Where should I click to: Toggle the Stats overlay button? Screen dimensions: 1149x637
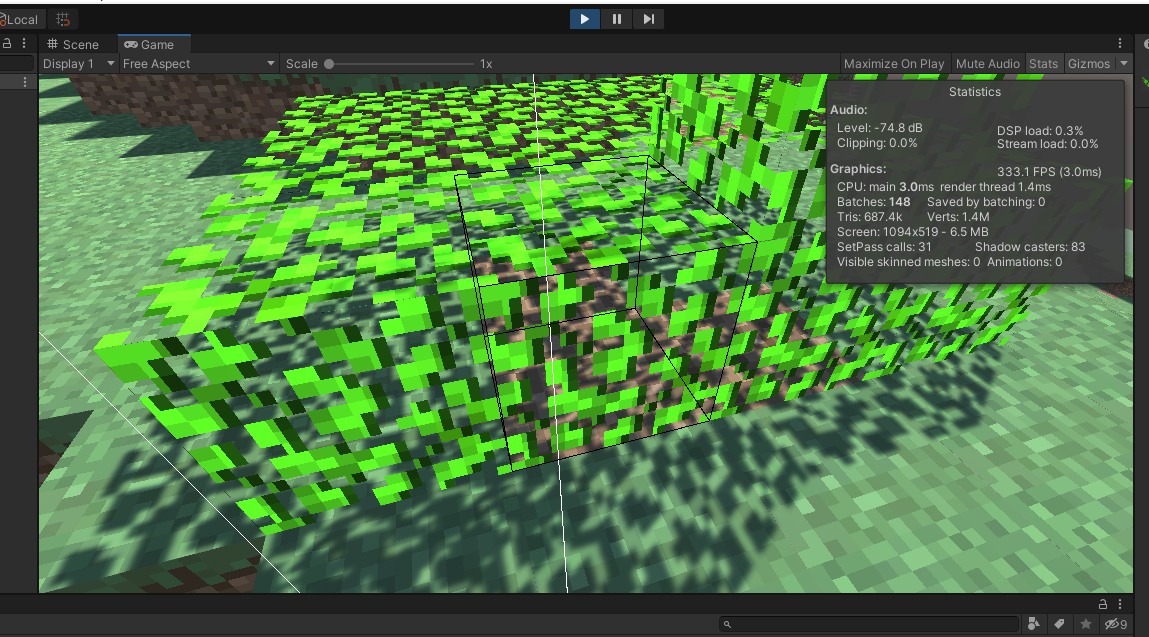pyautogui.click(x=1043, y=64)
